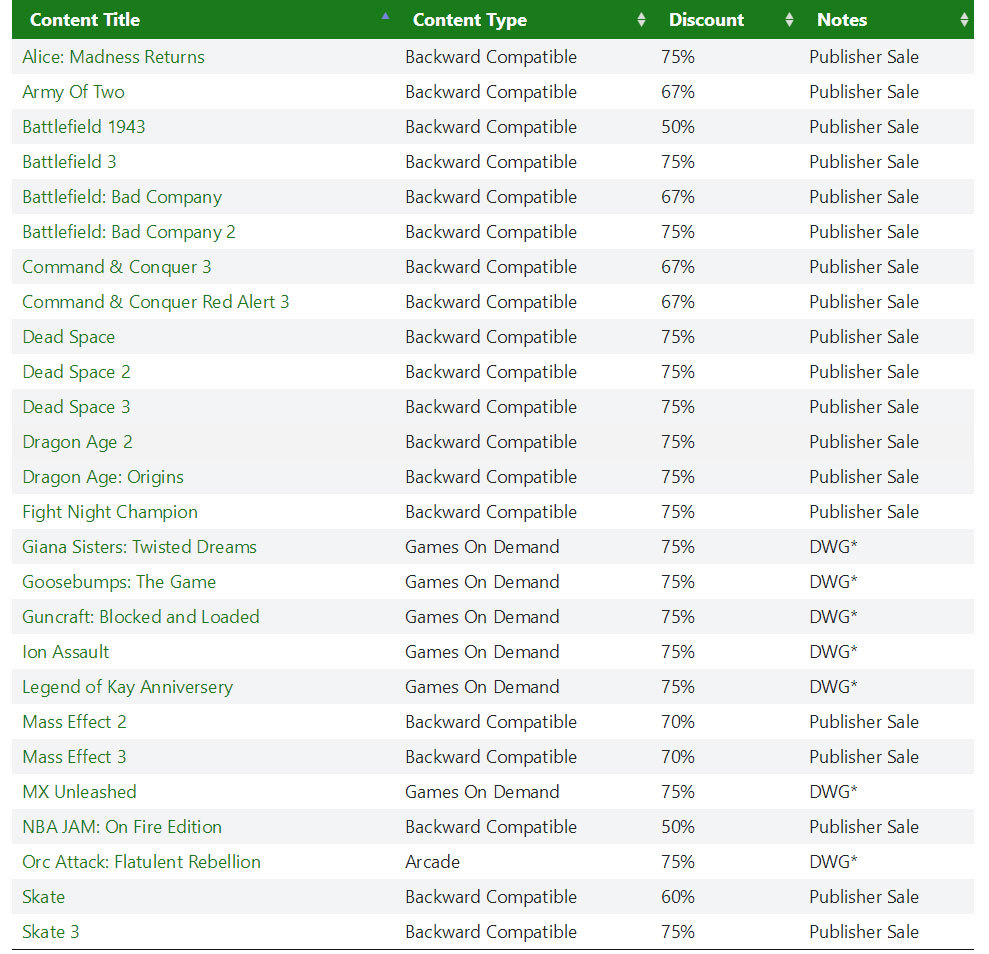Select the 60% discount for Skate

tap(678, 897)
